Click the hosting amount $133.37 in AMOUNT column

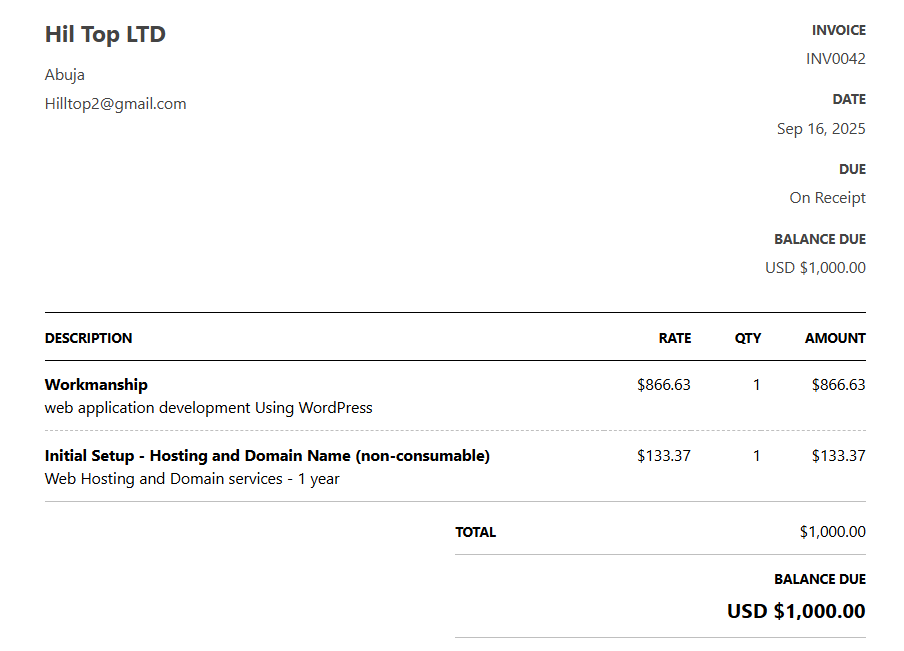(x=838, y=456)
